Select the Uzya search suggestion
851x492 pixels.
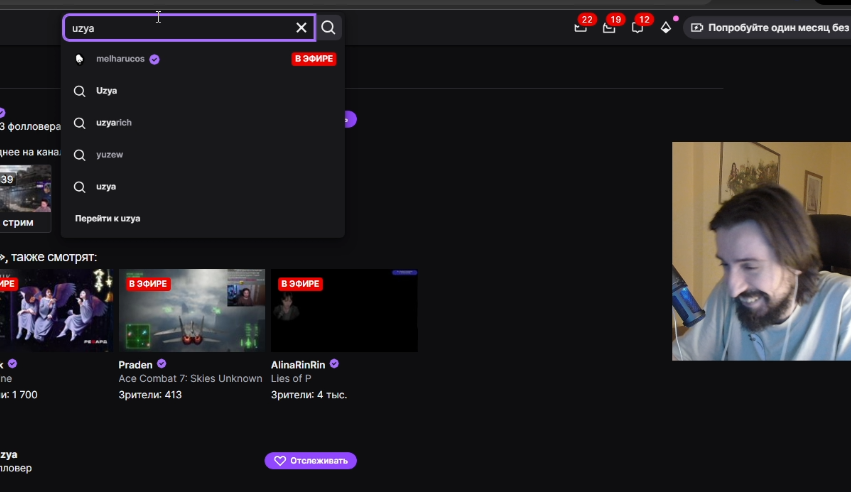point(203,91)
